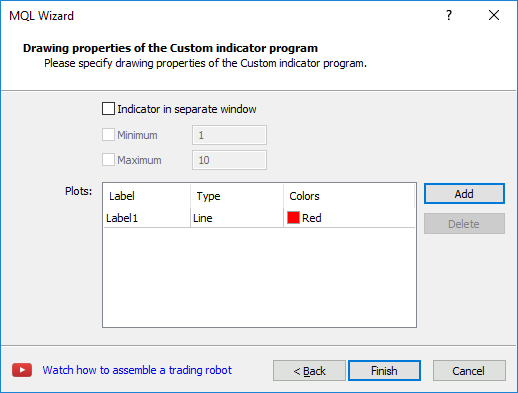518x393 pixels.
Task: Cancel the wizard dialog
Action: pyautogui.click(x=469, y=371)
